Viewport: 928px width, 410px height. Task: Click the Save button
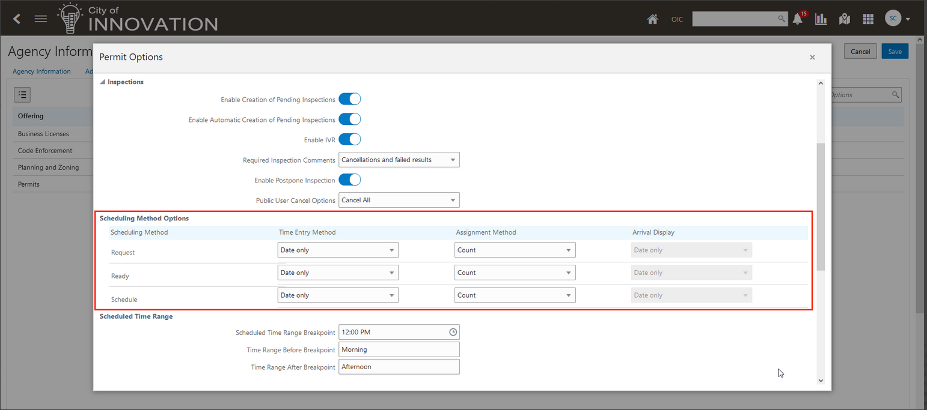click(x=894, y=51)
